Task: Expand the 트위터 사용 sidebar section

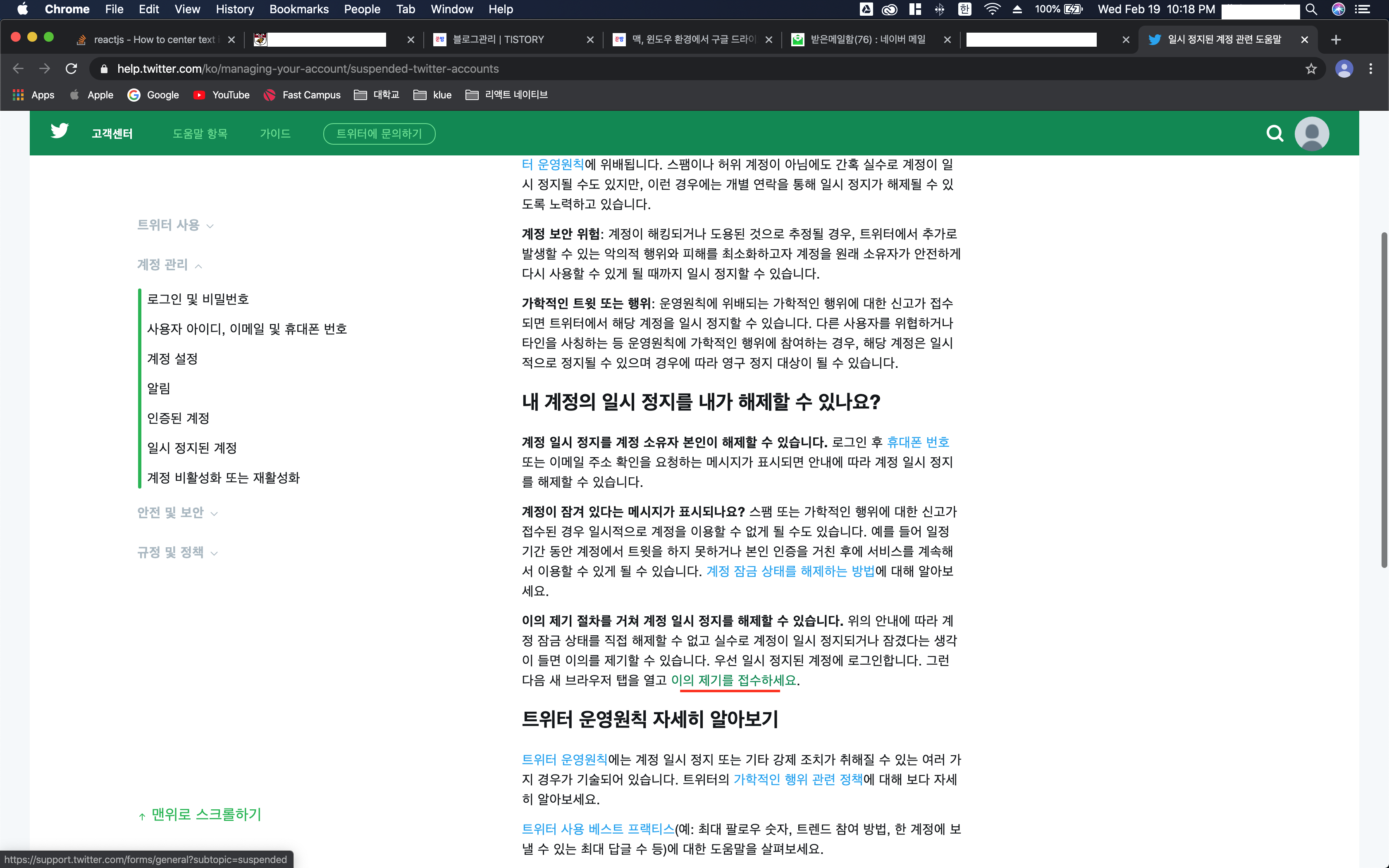Action: point(174,225)
